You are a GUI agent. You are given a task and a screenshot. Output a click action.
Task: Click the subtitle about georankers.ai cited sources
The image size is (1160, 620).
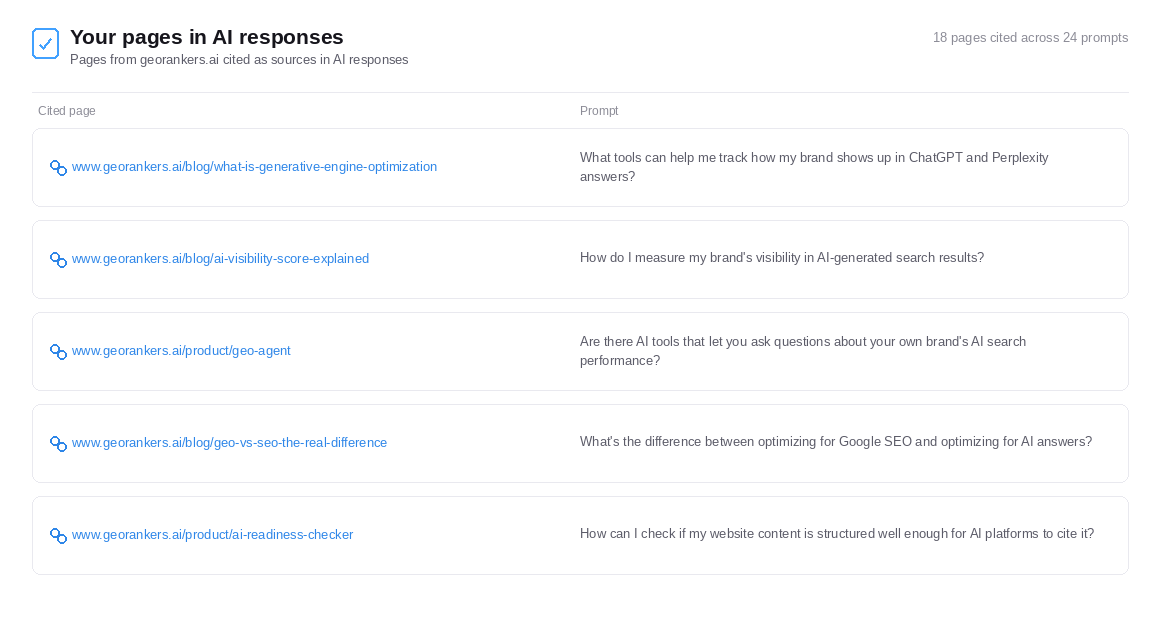tap(239, 60)
